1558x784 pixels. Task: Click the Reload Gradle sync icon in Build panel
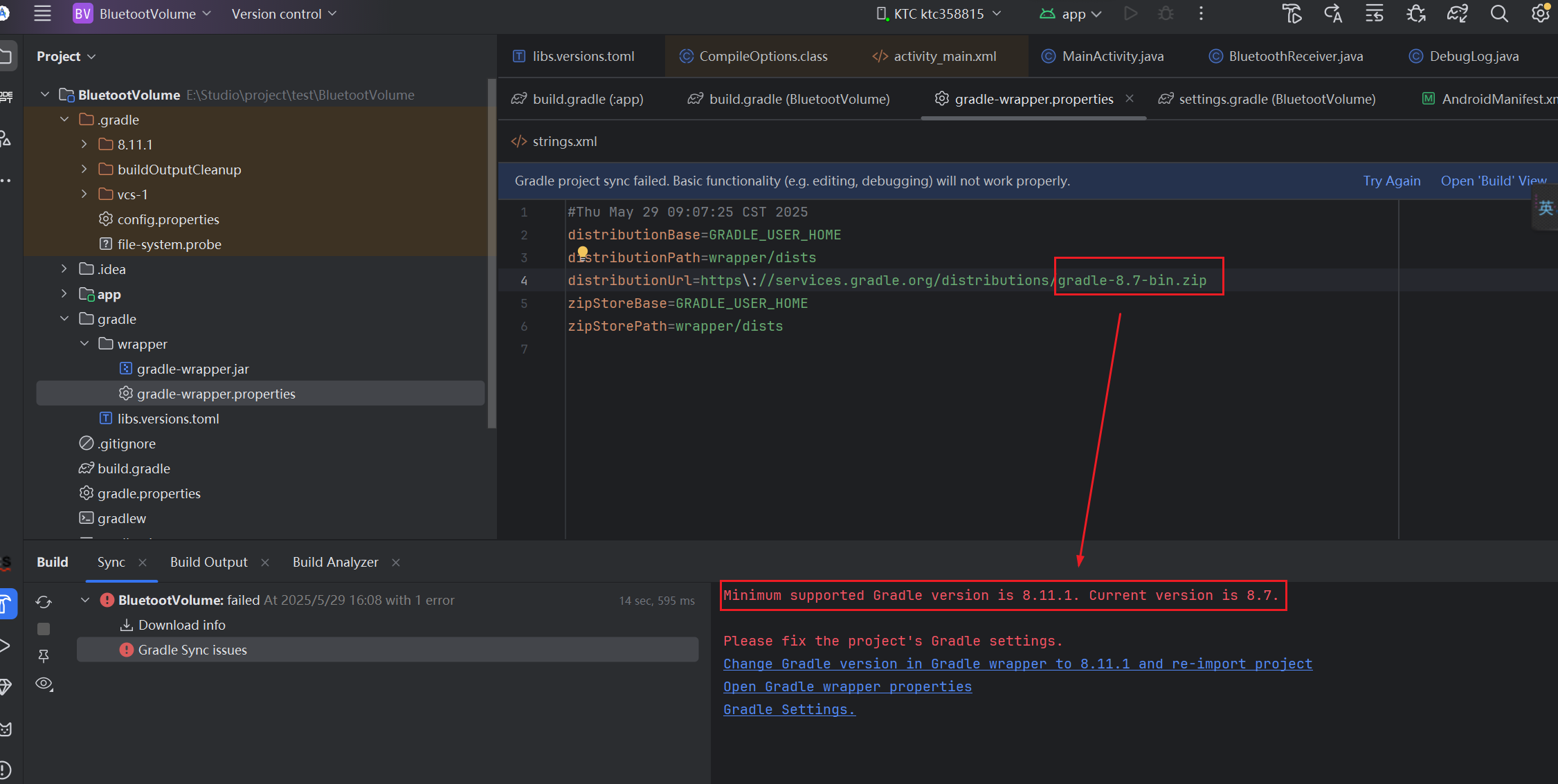pyautogui.click(x=44, y=602)
